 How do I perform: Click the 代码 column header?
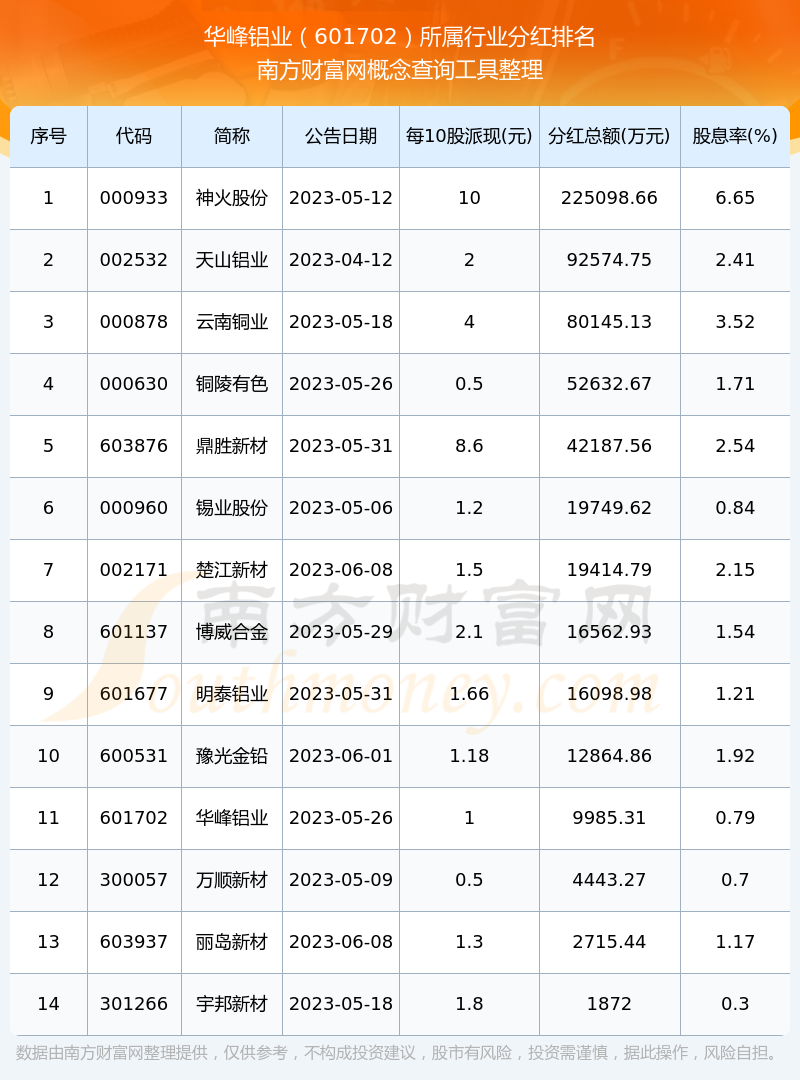[134, 136]
